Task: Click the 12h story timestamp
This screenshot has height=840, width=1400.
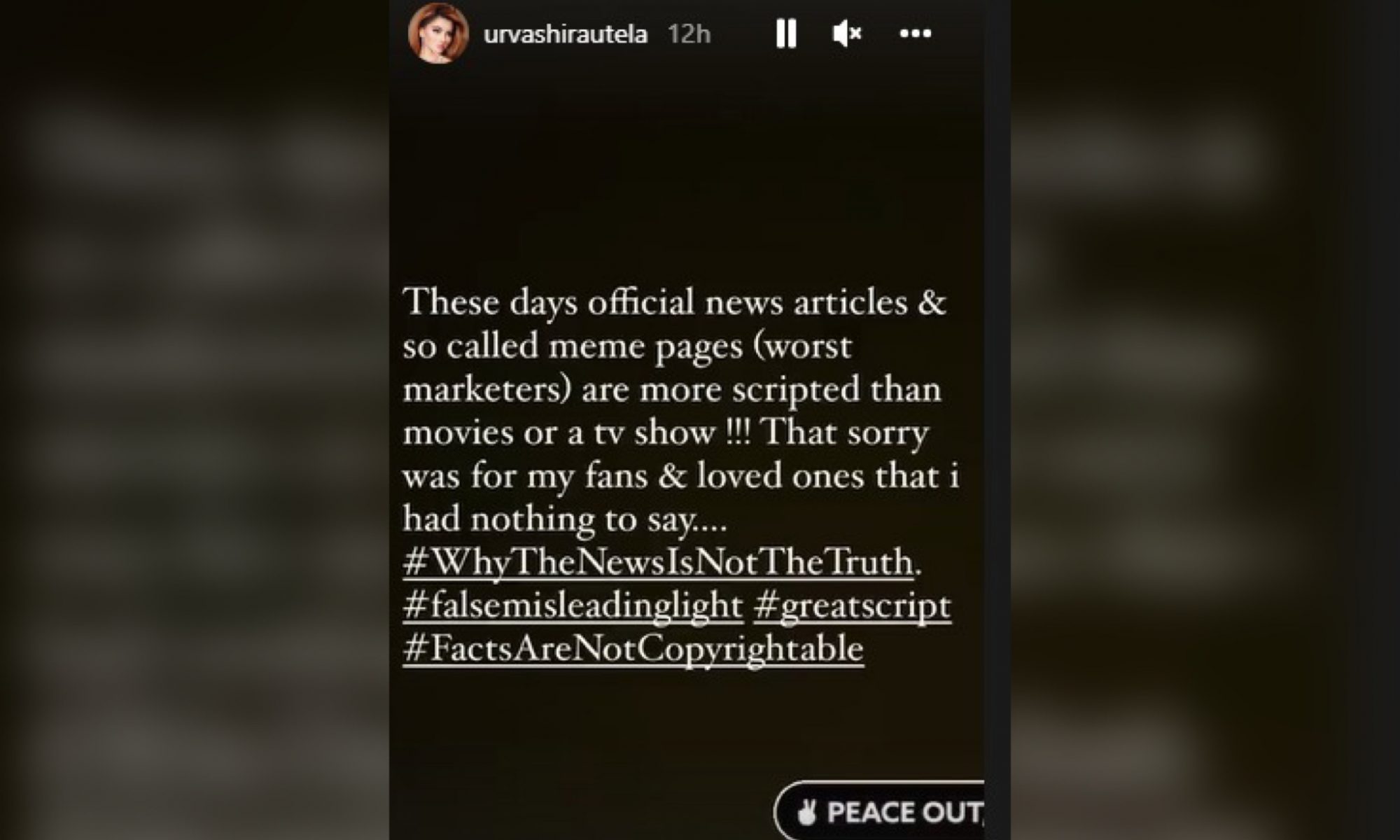Action: click(689, 34)
